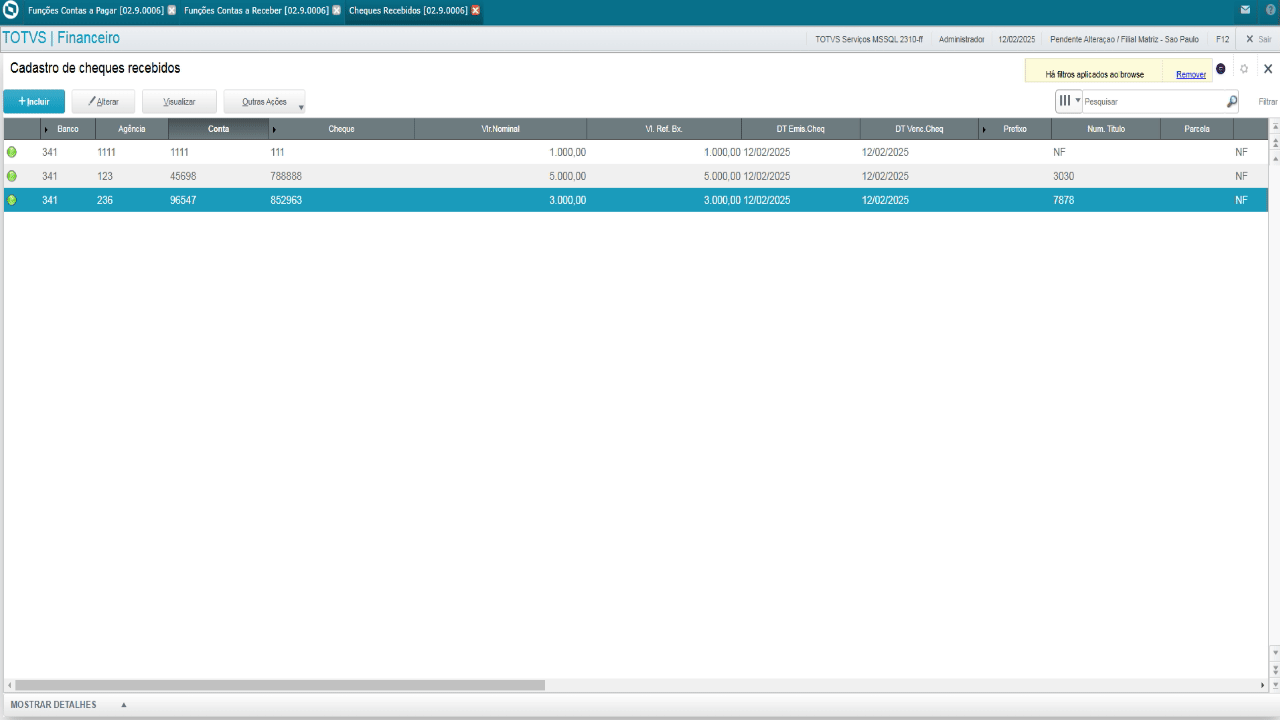Click account value 96547
The height and width of the screenshot is (720, 1280).
click(x=183, y=200)
